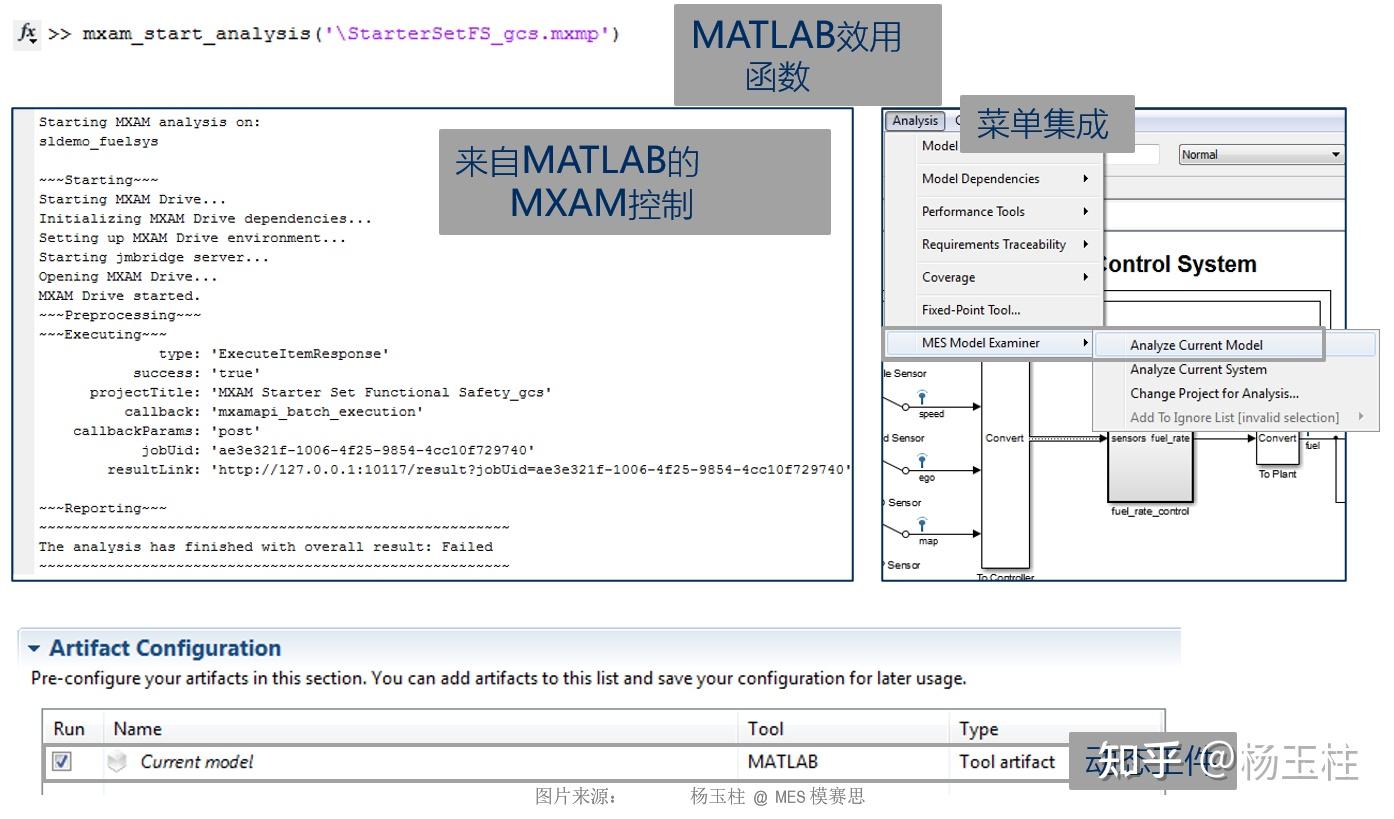This screenshot has width=1394, height=819.
Task: Click the fx icon beside the MATLAB prompt
Action: click(x=27, y=32)
